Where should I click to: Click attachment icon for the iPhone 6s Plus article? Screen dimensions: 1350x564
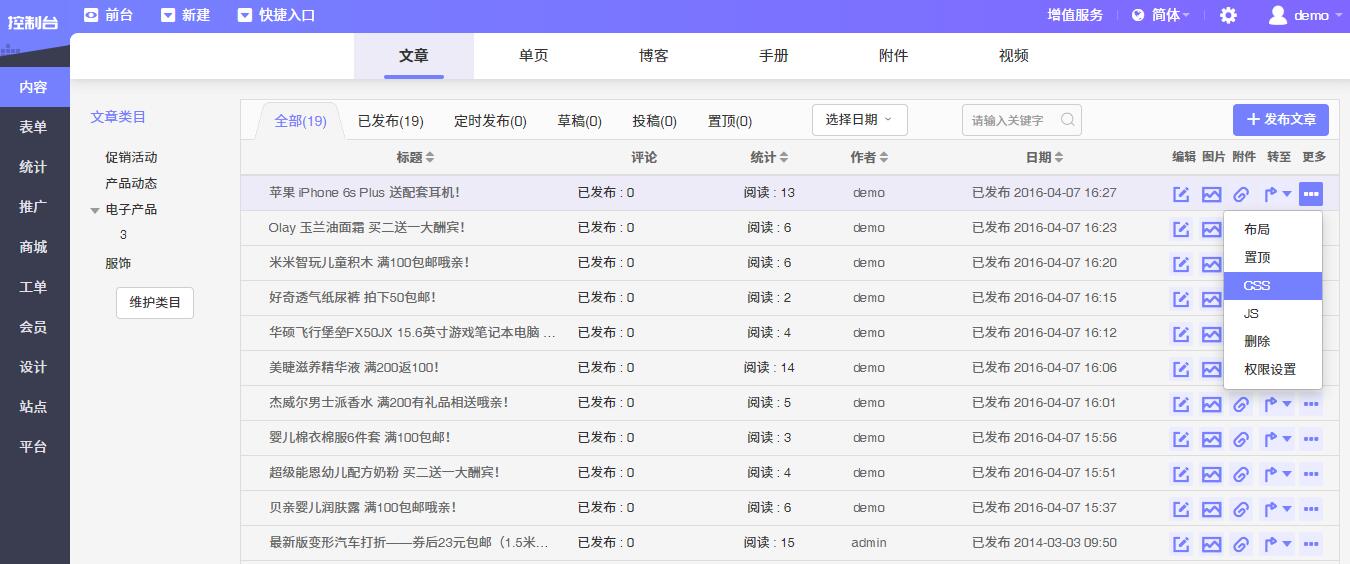pyautogui.click(x=1241, y=194)
